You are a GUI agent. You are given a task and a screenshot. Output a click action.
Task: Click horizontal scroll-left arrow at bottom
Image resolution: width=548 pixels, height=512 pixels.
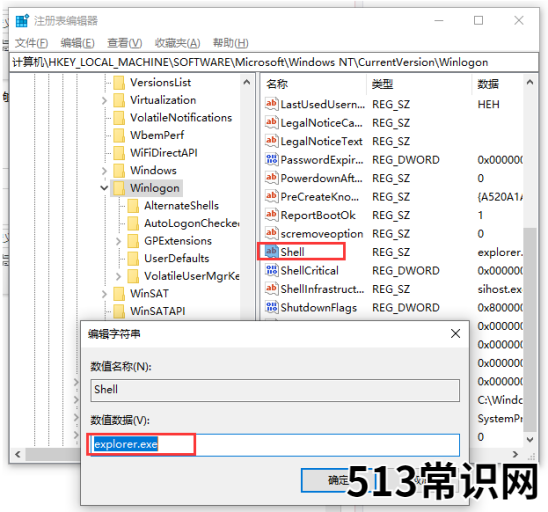point(18,454)
